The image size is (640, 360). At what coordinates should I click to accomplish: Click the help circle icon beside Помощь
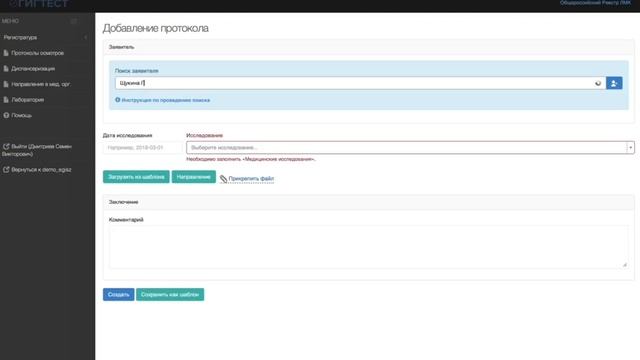(x=6, y=115)
